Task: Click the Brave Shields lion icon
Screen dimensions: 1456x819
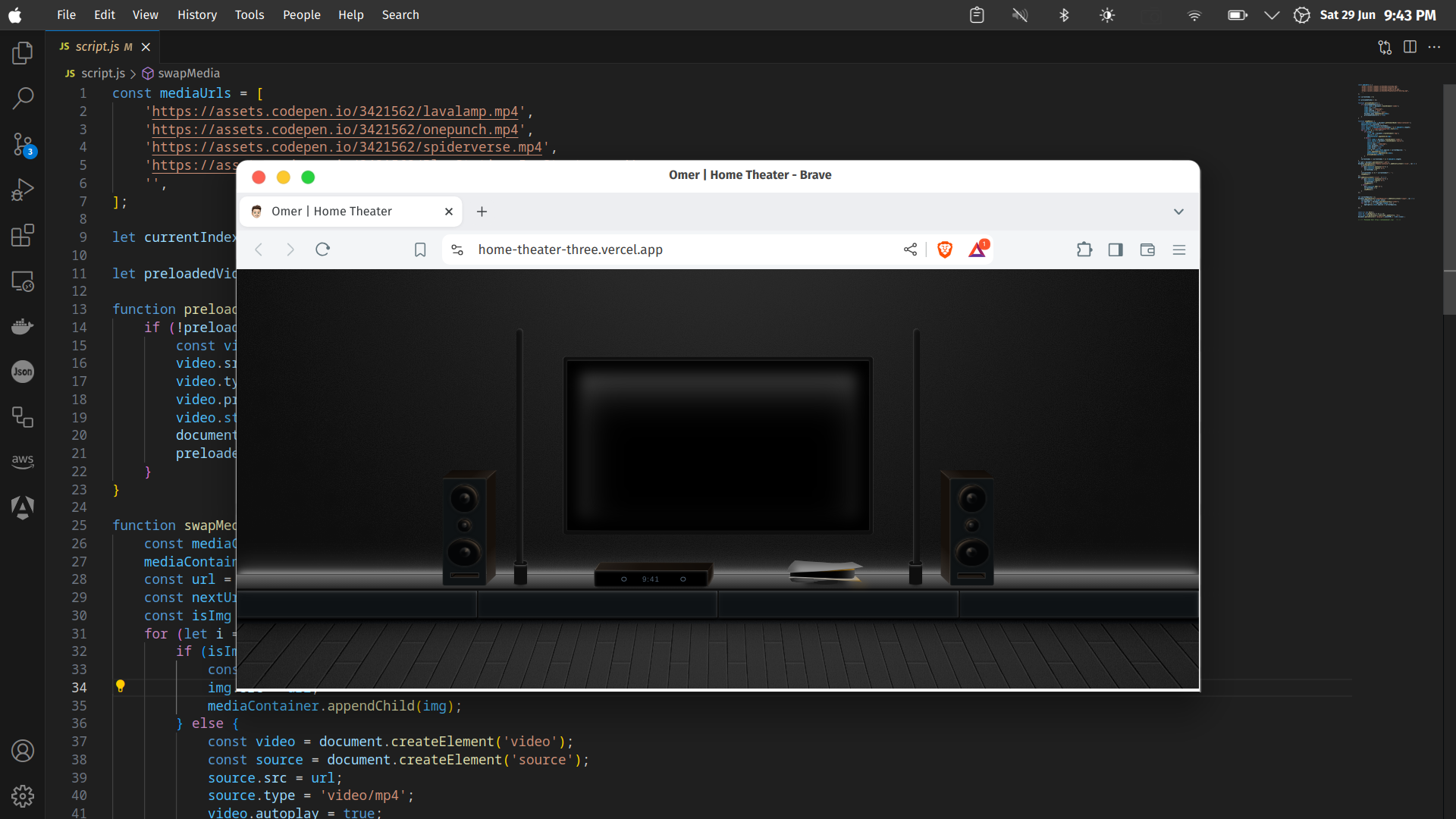Action: pyautogui.click(x=945, y=249)
